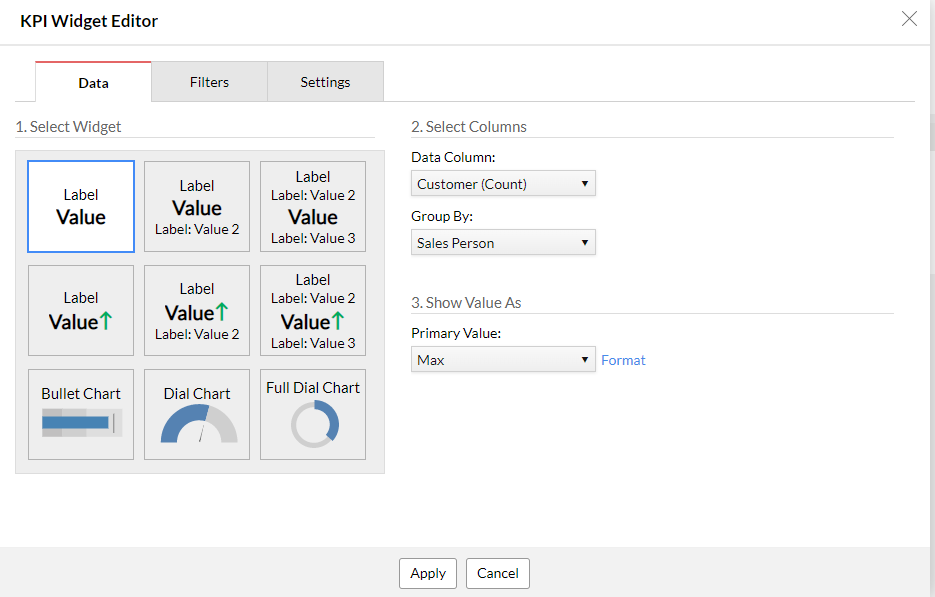
Task: Open the Settings tab
Action: 325,82
